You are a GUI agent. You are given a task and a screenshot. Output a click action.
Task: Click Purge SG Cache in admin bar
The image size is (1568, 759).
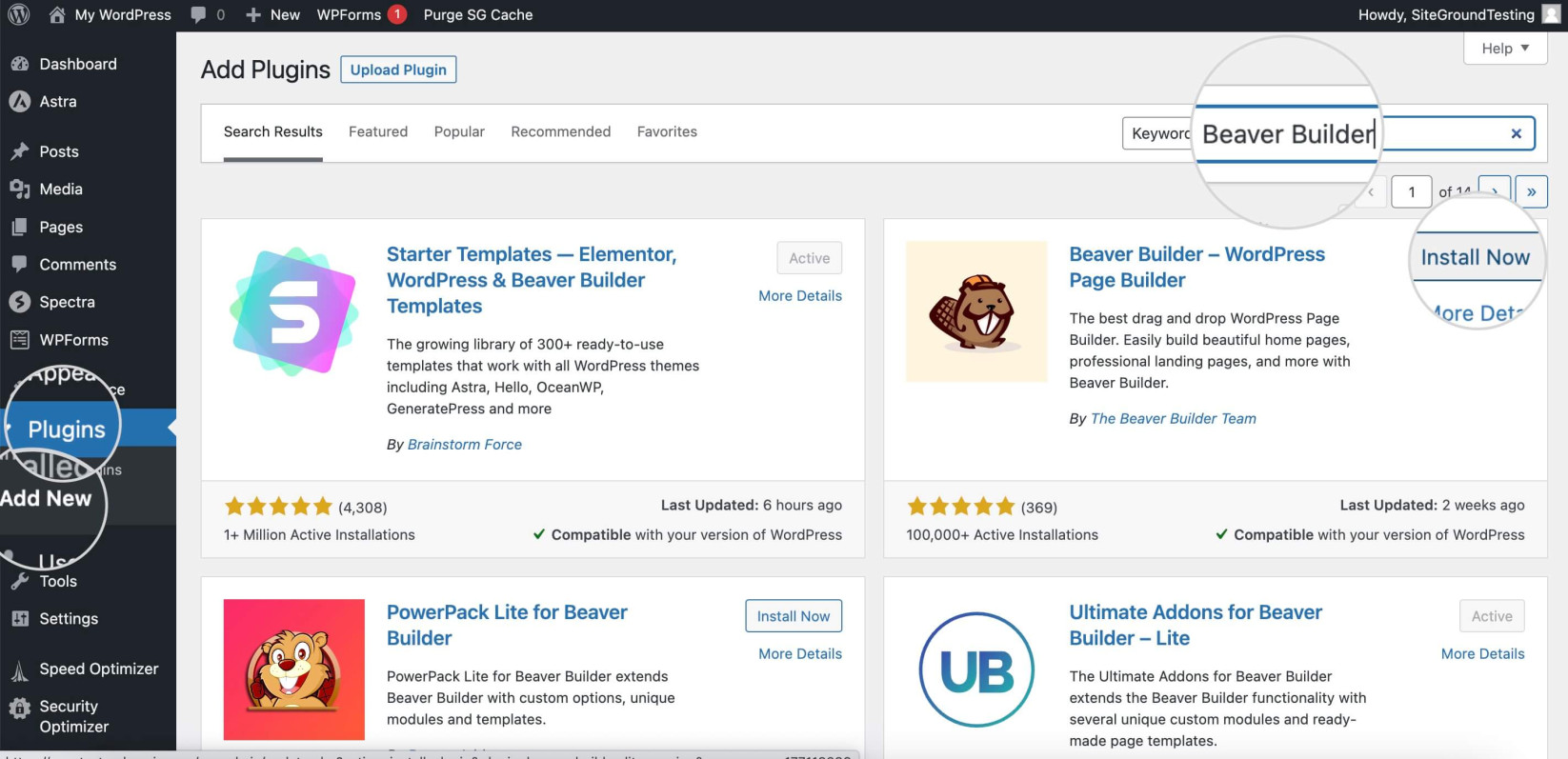478,14
